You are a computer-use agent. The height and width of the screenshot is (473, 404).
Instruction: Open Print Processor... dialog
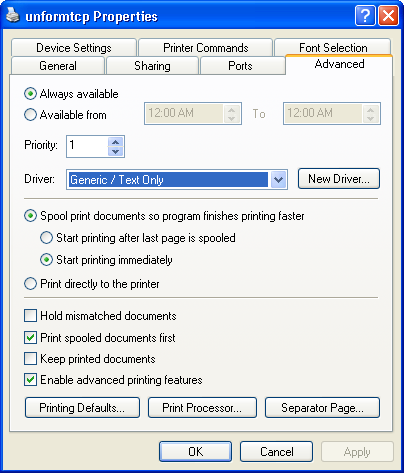coord(202,407)
